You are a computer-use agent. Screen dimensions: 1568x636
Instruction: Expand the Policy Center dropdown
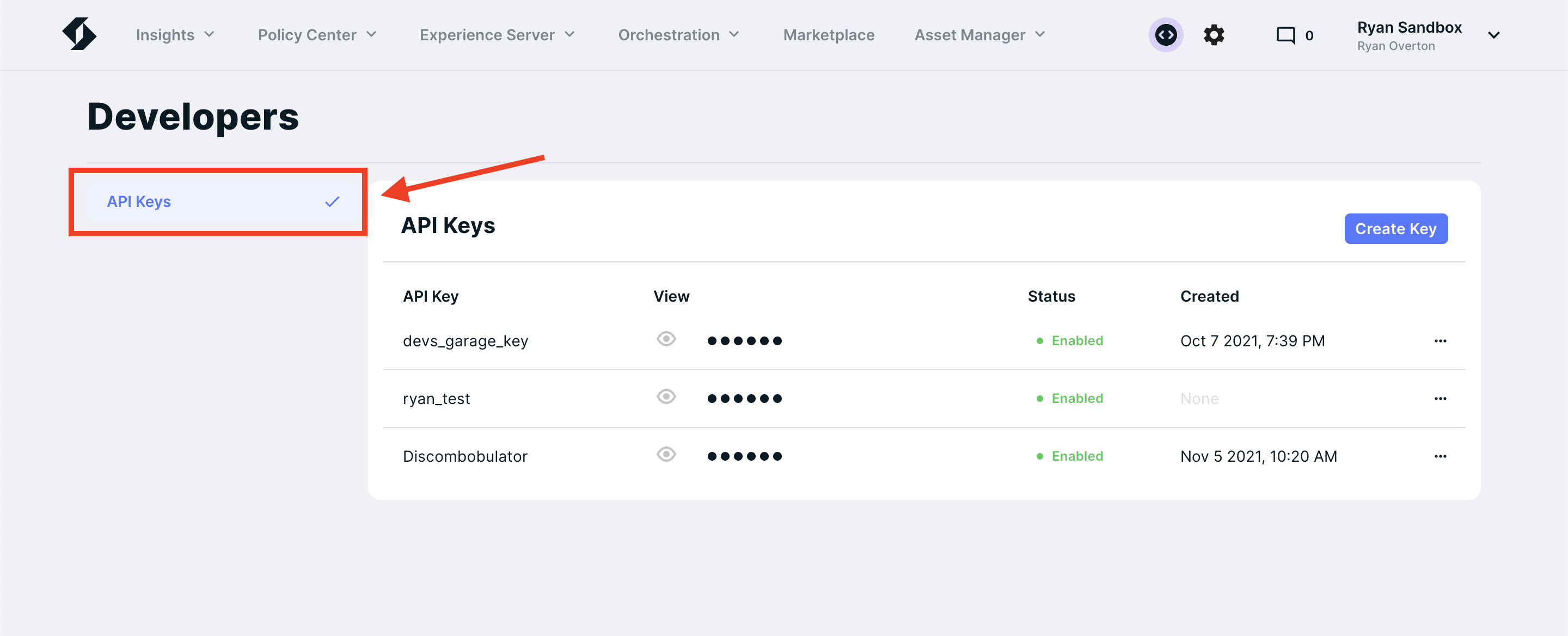coord(316,35)
